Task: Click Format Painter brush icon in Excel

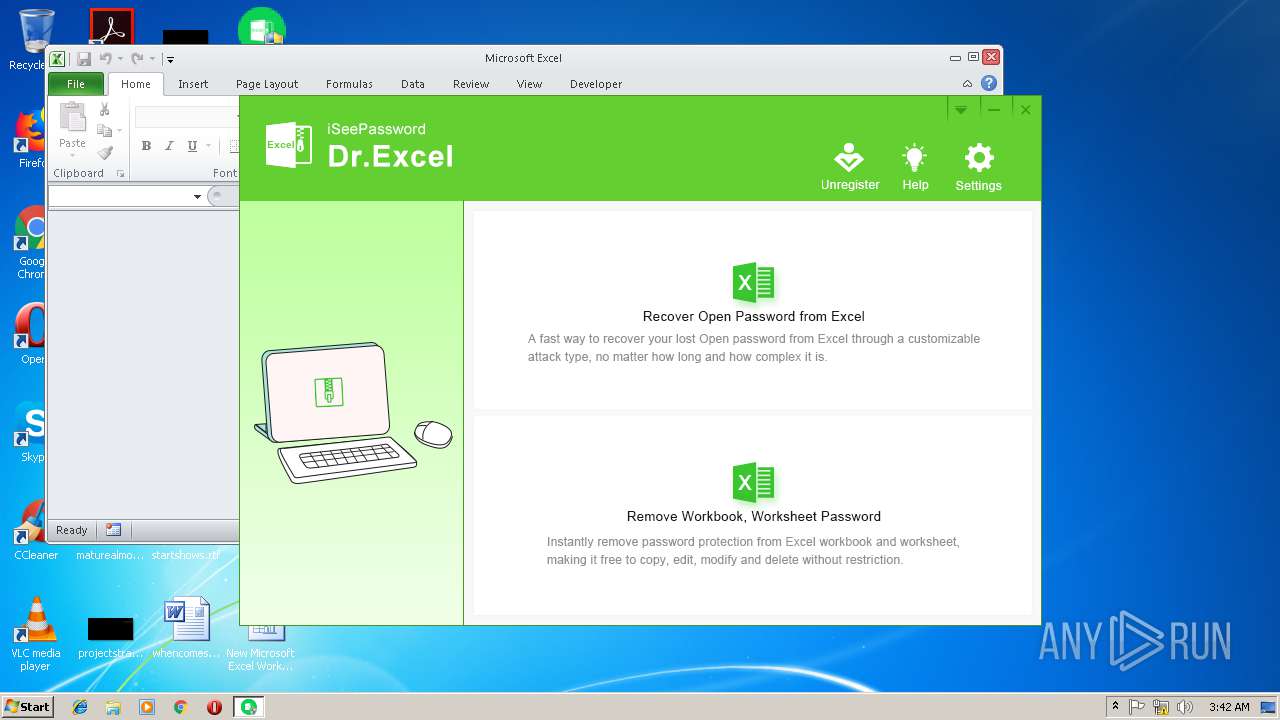Action: coord(104,153)
